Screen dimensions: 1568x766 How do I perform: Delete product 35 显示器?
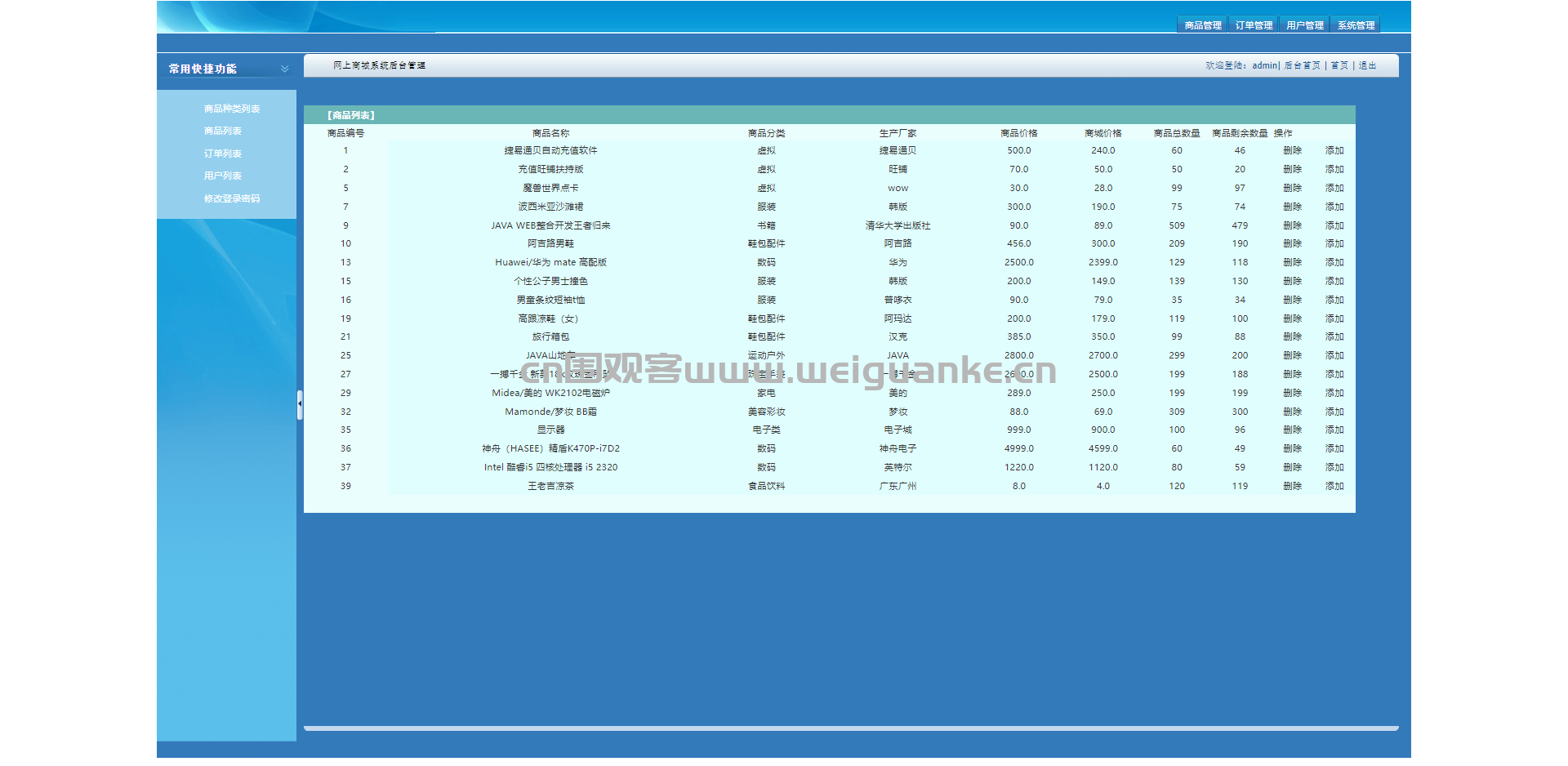tap(1292, 430)
